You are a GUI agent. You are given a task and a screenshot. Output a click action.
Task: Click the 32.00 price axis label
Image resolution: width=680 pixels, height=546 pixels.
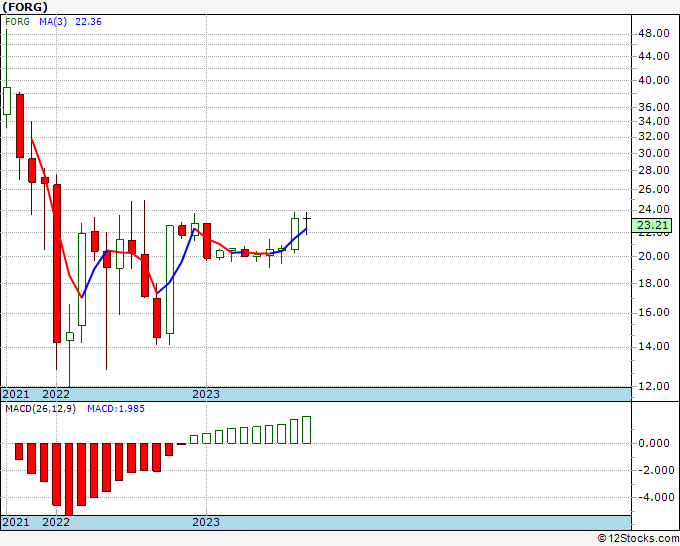click(x=654, y=136)
